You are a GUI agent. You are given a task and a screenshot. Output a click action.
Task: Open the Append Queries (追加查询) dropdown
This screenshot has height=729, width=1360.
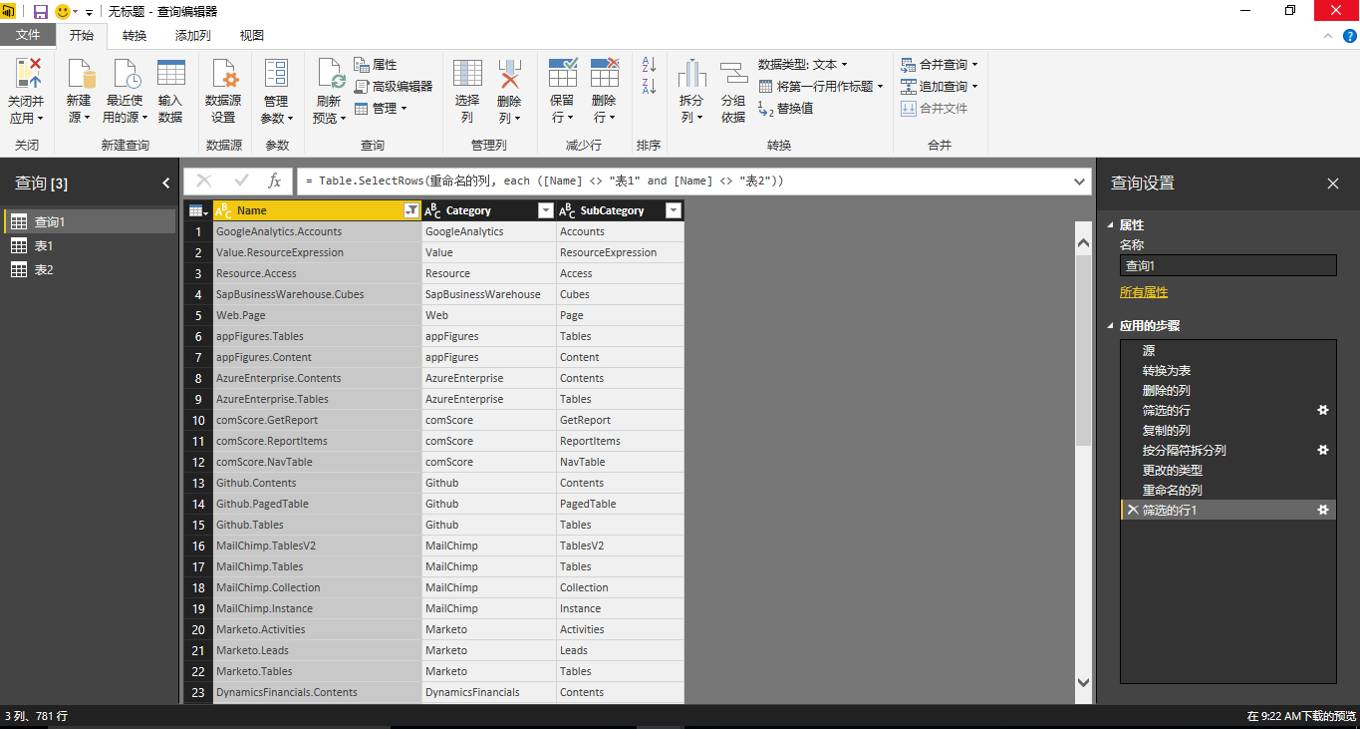pos(939,86)
